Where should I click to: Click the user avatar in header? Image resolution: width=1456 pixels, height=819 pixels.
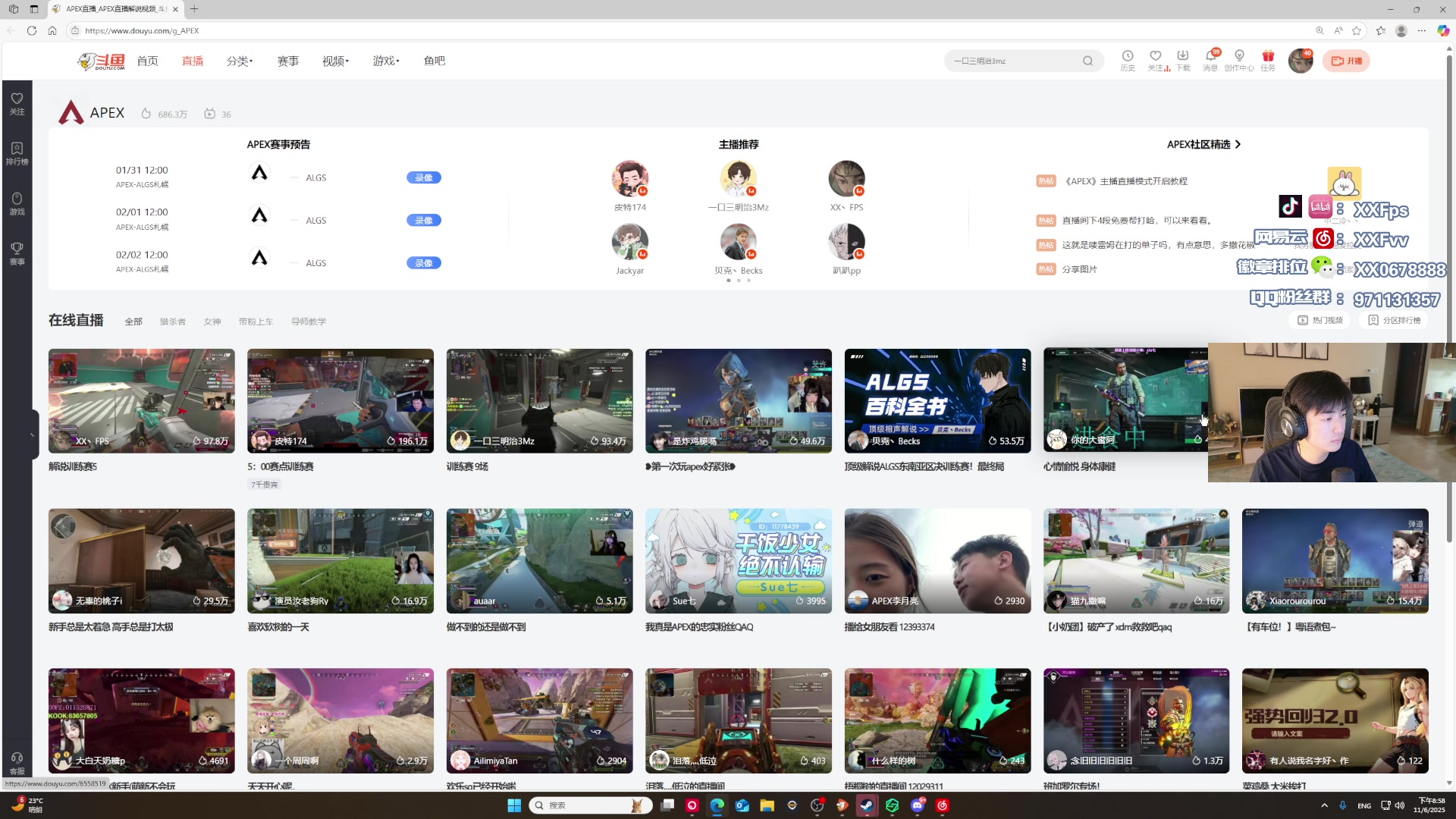1301,61
